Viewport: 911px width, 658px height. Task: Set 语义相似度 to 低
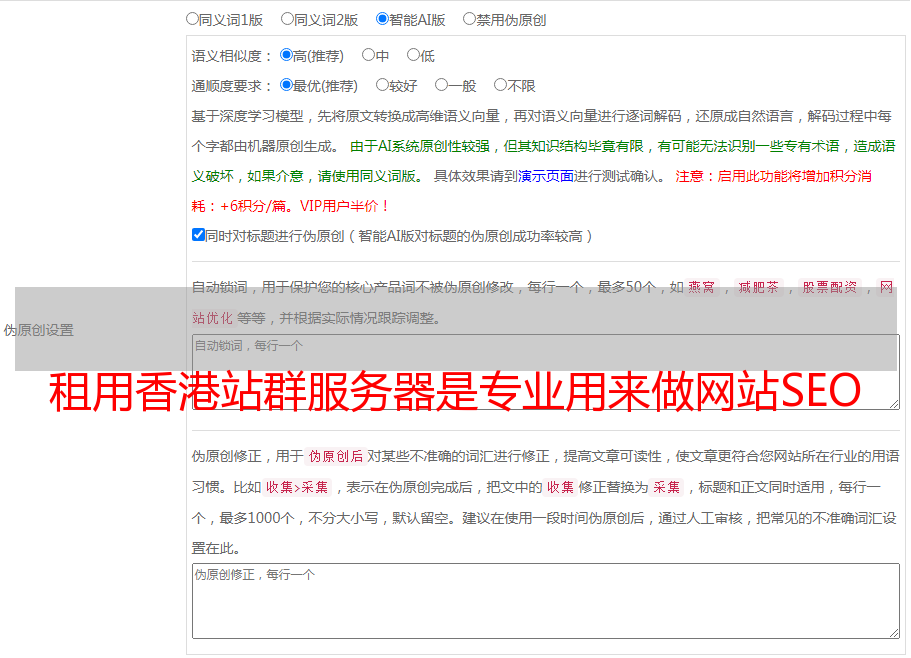[414, 55]
